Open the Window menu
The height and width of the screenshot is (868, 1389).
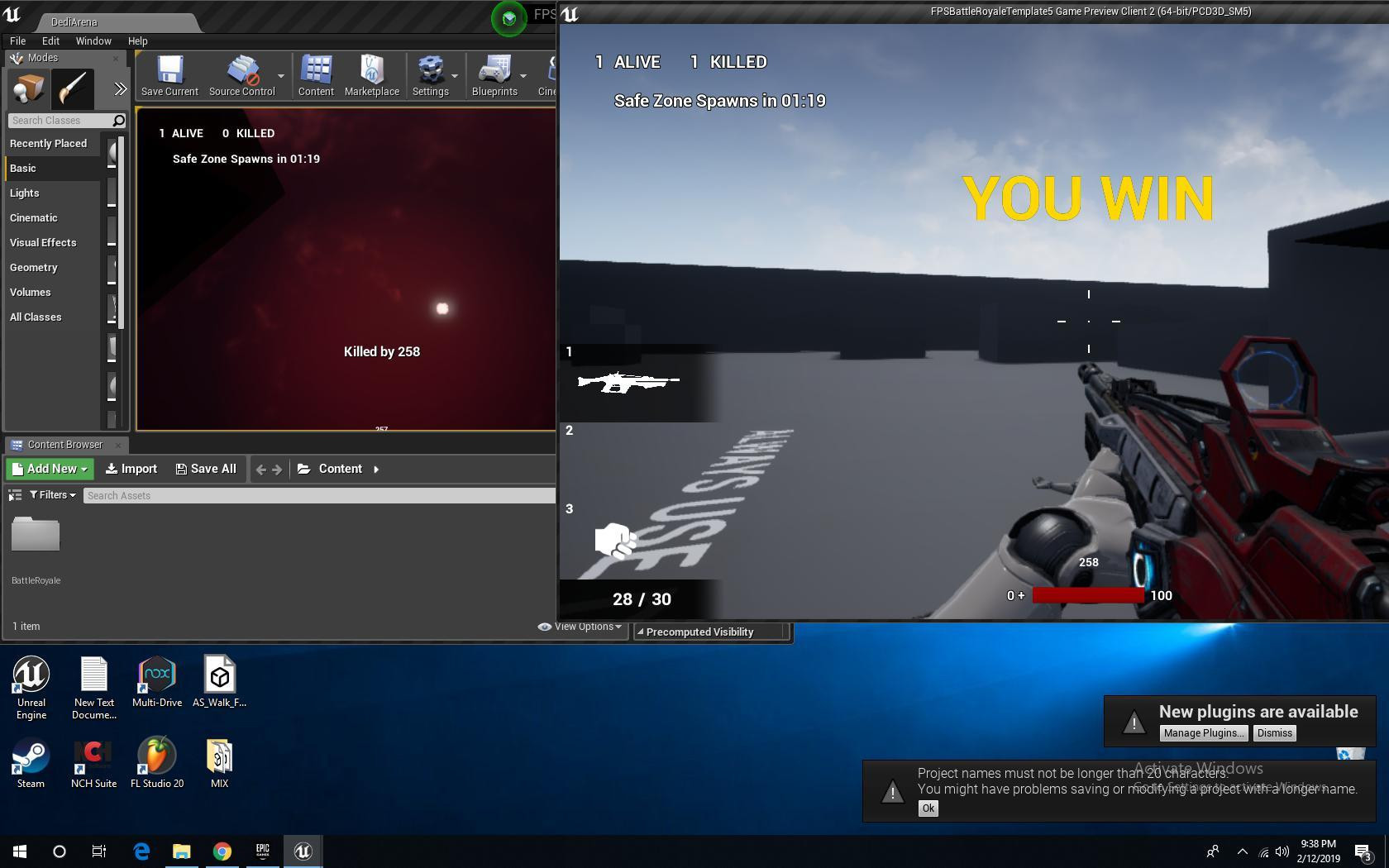pyautogui.click(x=93, y=41)
